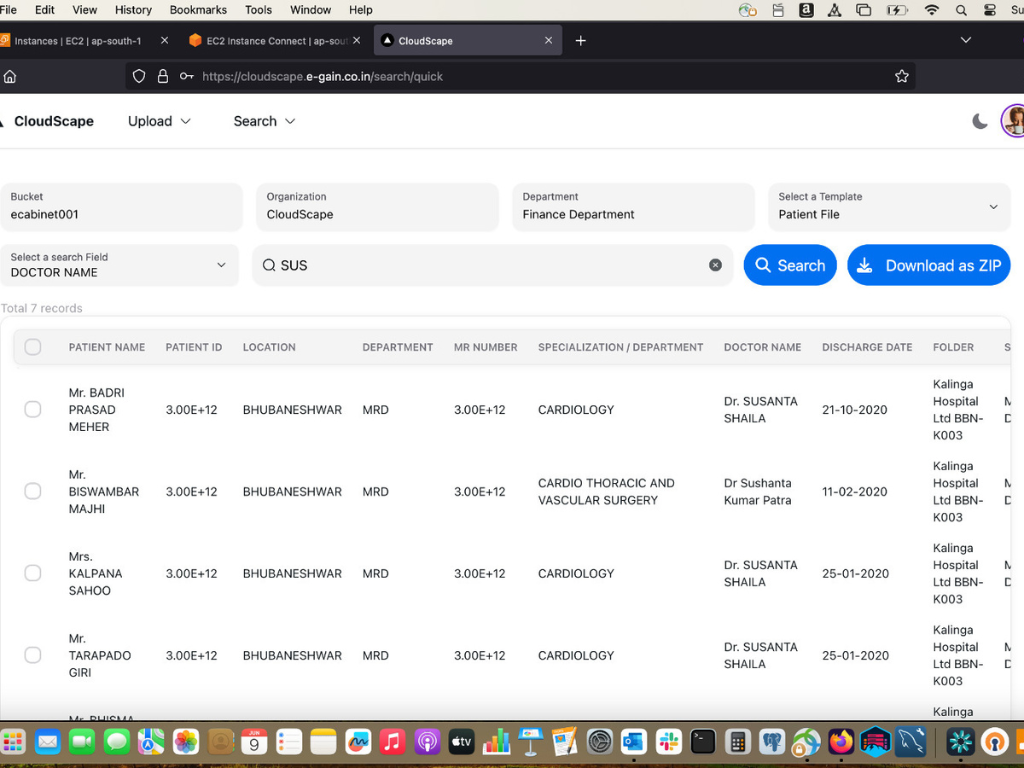This screenshot has height=768, width=1024.
Task: Click the Download as ZIP button
Action: coord(929,265)
